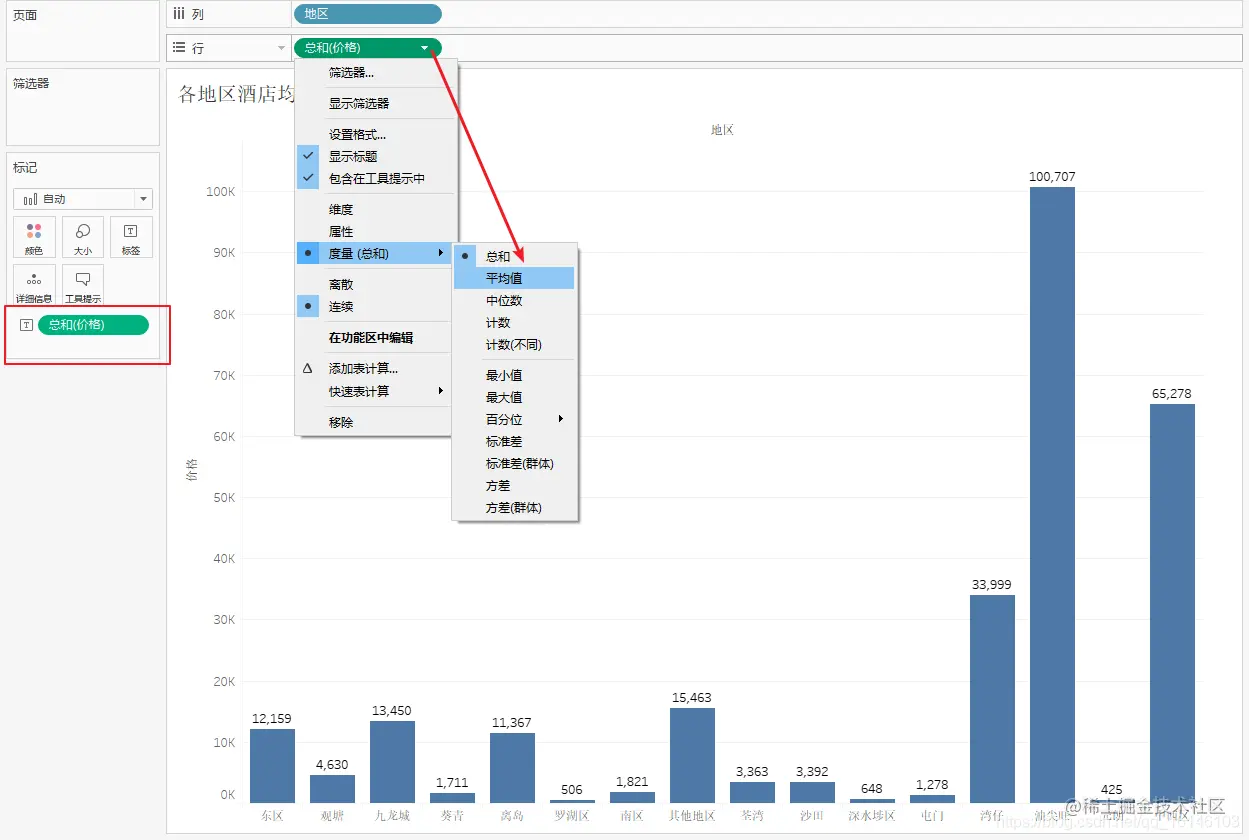Click 在功能区中编辑 menu entry
Viewport: 1249px width, 840px height.
376,337
